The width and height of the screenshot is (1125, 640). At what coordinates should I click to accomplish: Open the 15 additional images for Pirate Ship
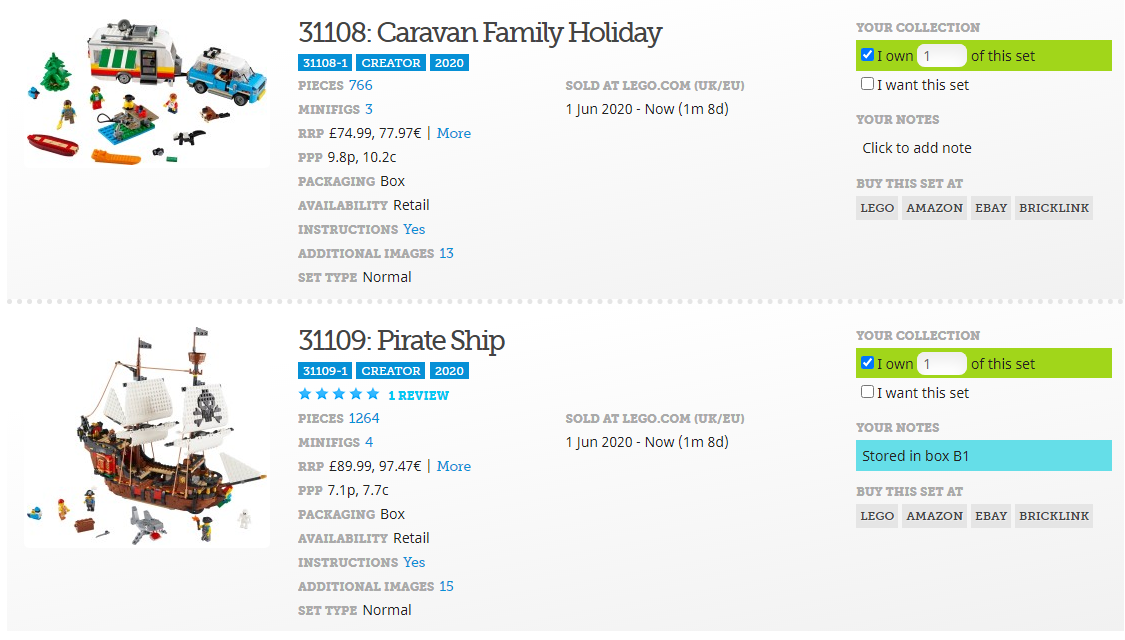pyautogui.click(x=446, y=586)
